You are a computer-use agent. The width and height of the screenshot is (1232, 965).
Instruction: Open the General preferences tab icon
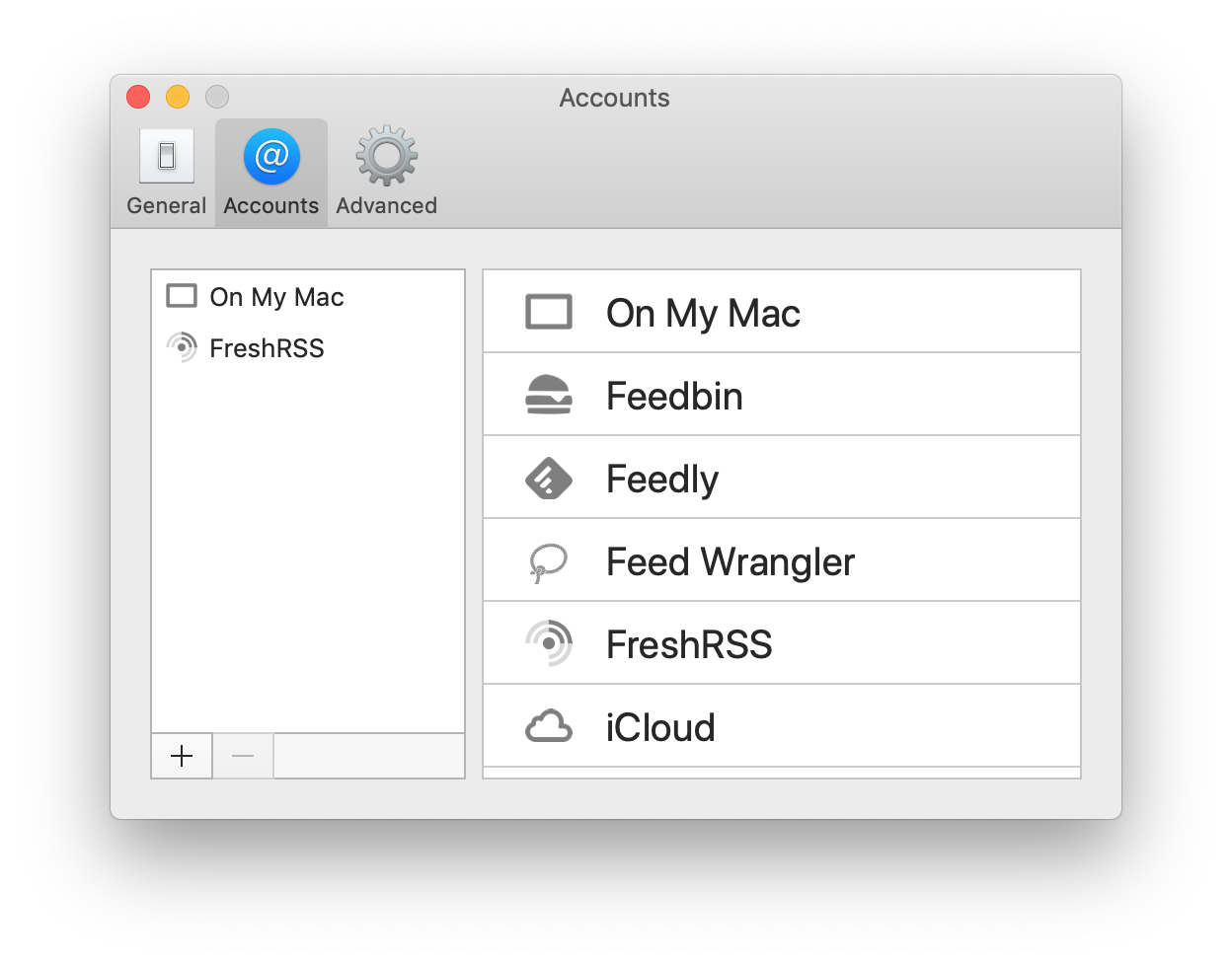click(x=167, y=156)
